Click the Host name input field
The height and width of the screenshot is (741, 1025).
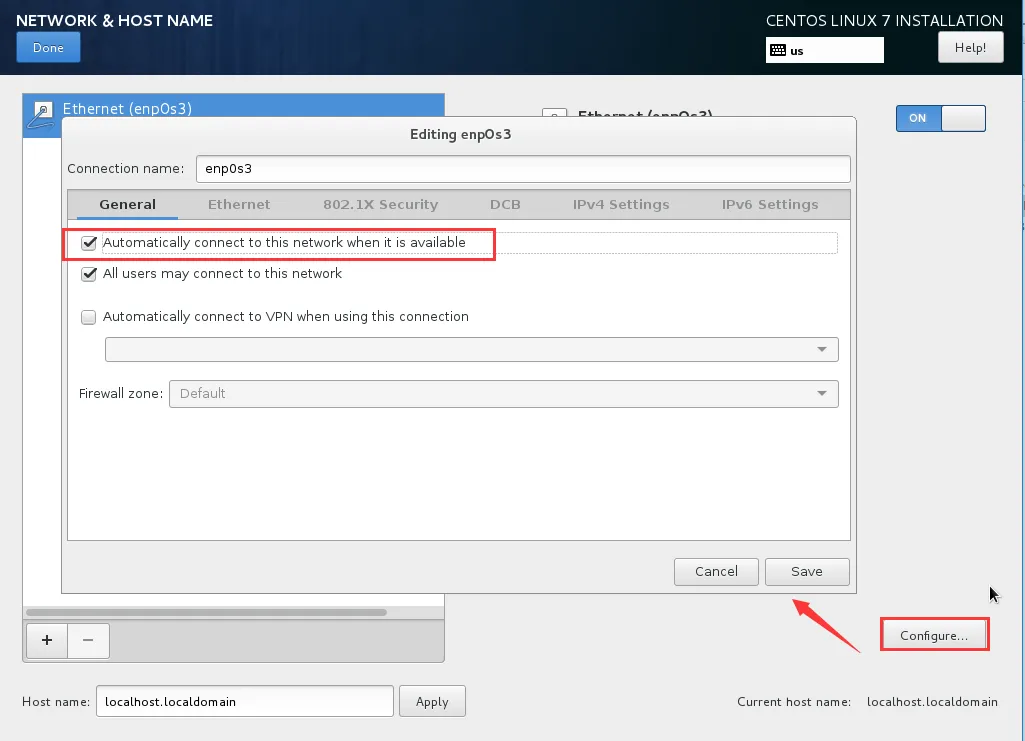[x=244, y=702]
